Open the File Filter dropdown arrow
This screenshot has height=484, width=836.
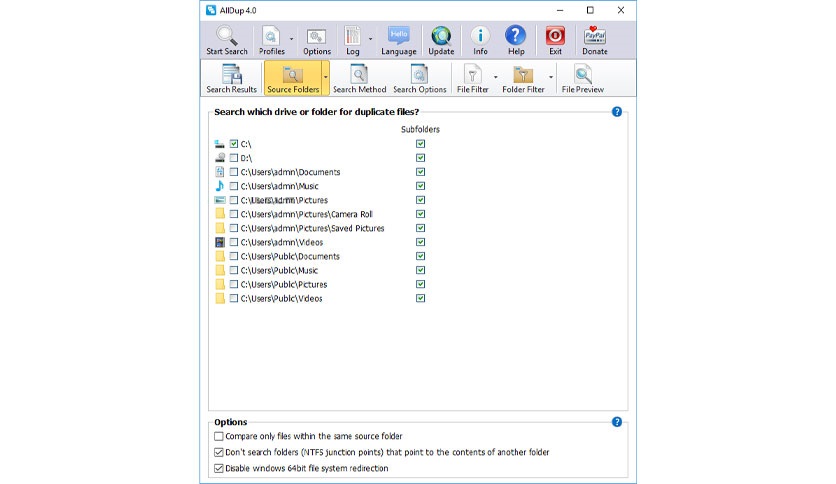[x=495, y=77]
